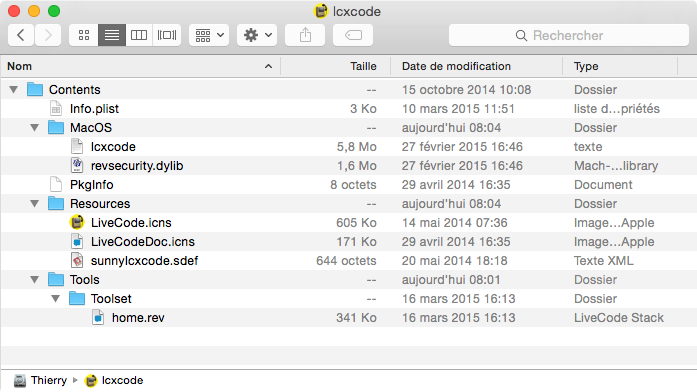Image resolution: width=697 pixels, height=392 pixels.
Task: Sort by the Nom column header
Action: tap(140, 66)
